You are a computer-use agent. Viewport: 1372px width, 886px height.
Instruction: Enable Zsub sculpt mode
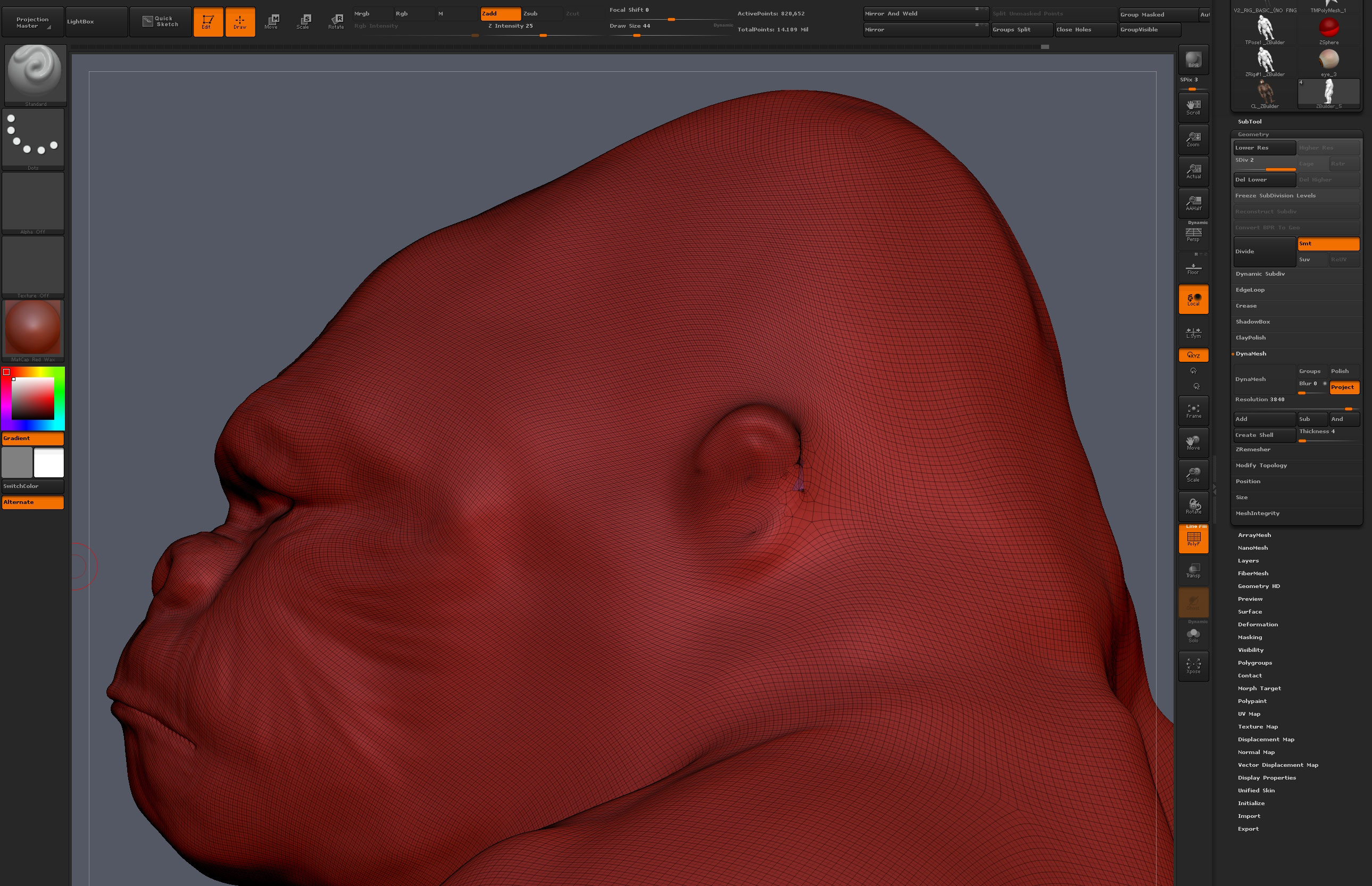(x=542, y=13)
